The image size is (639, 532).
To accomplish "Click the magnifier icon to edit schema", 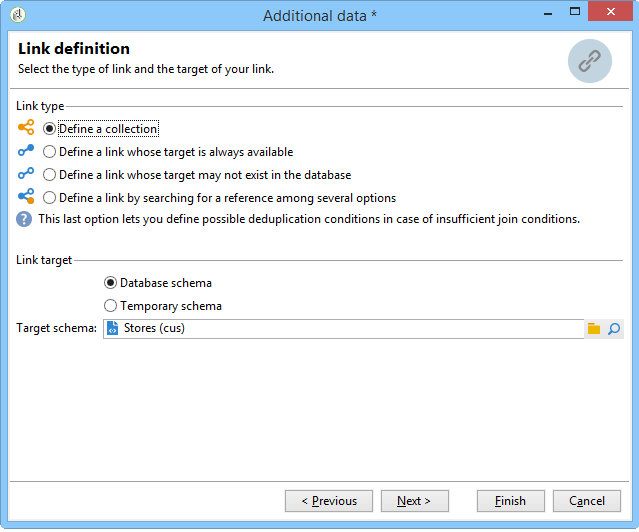I will pyautogui.click(x=614, y=329).
